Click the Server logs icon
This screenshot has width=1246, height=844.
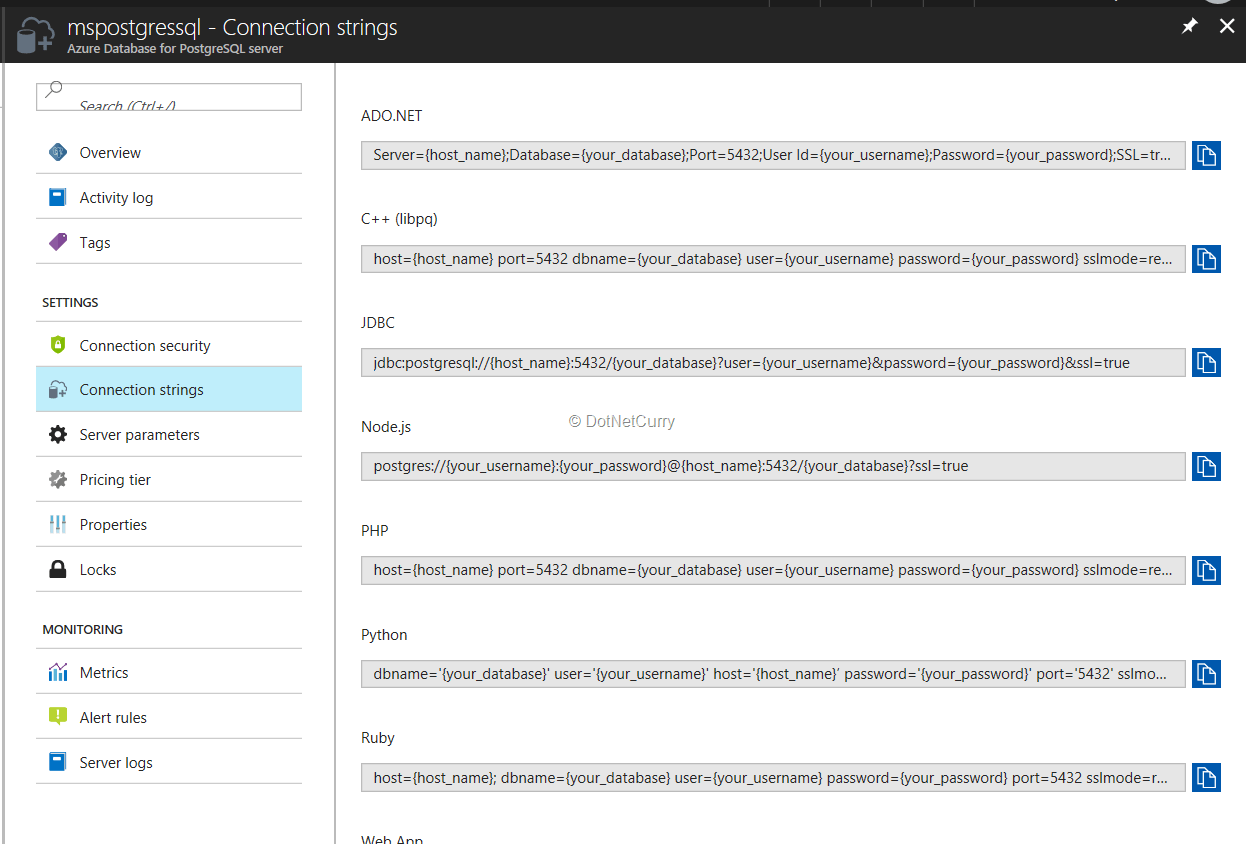point(58,762)
